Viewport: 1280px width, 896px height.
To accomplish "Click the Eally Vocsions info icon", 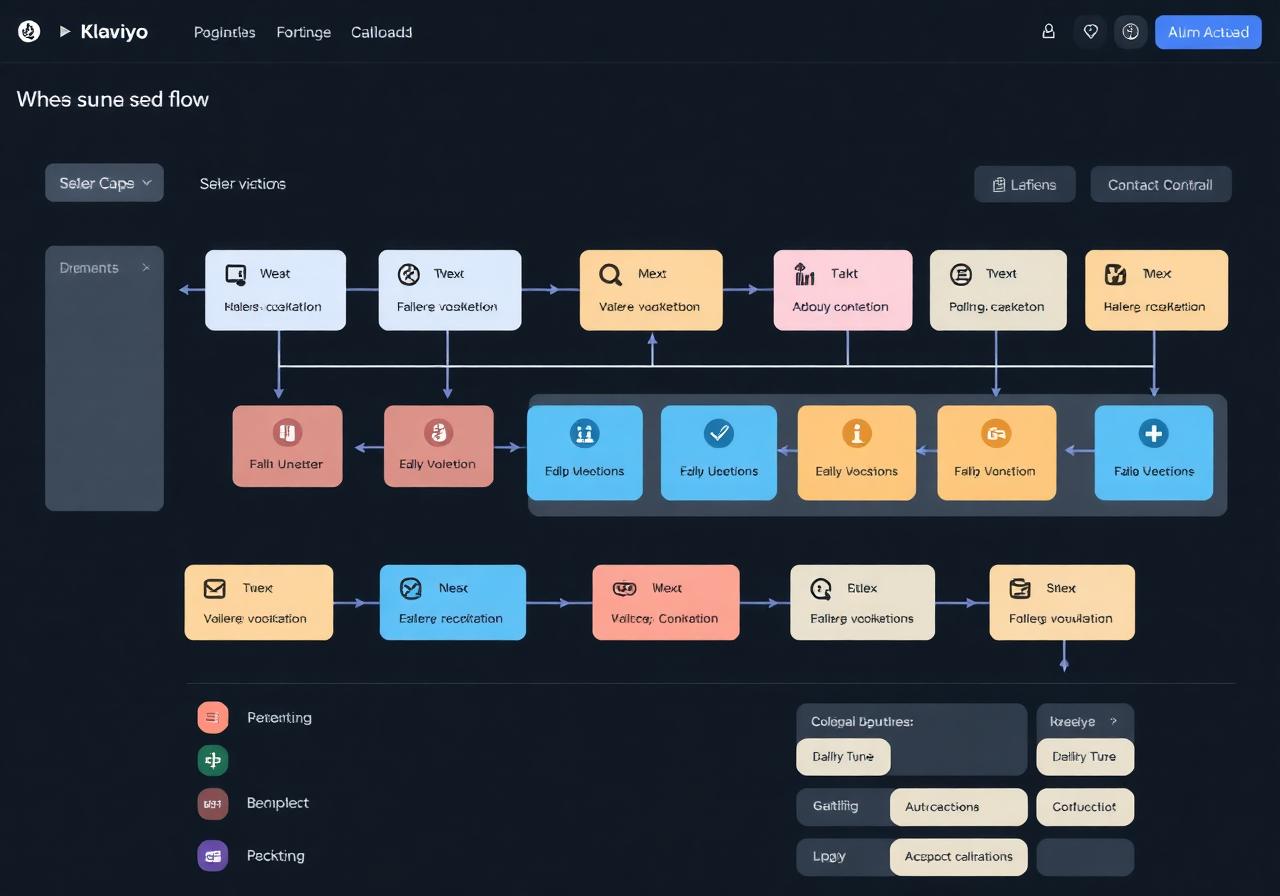I will pyautogui.click(x=856, y=433).
